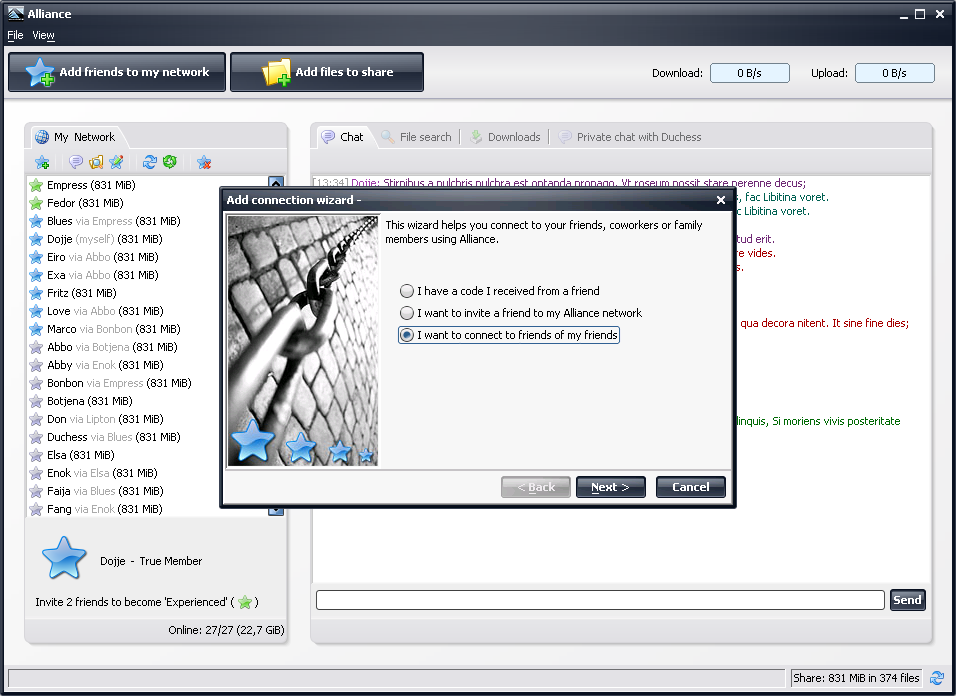Open the Private chat with Duchess tab
Viewport: 956px width, 696px height.
(630, 137)
